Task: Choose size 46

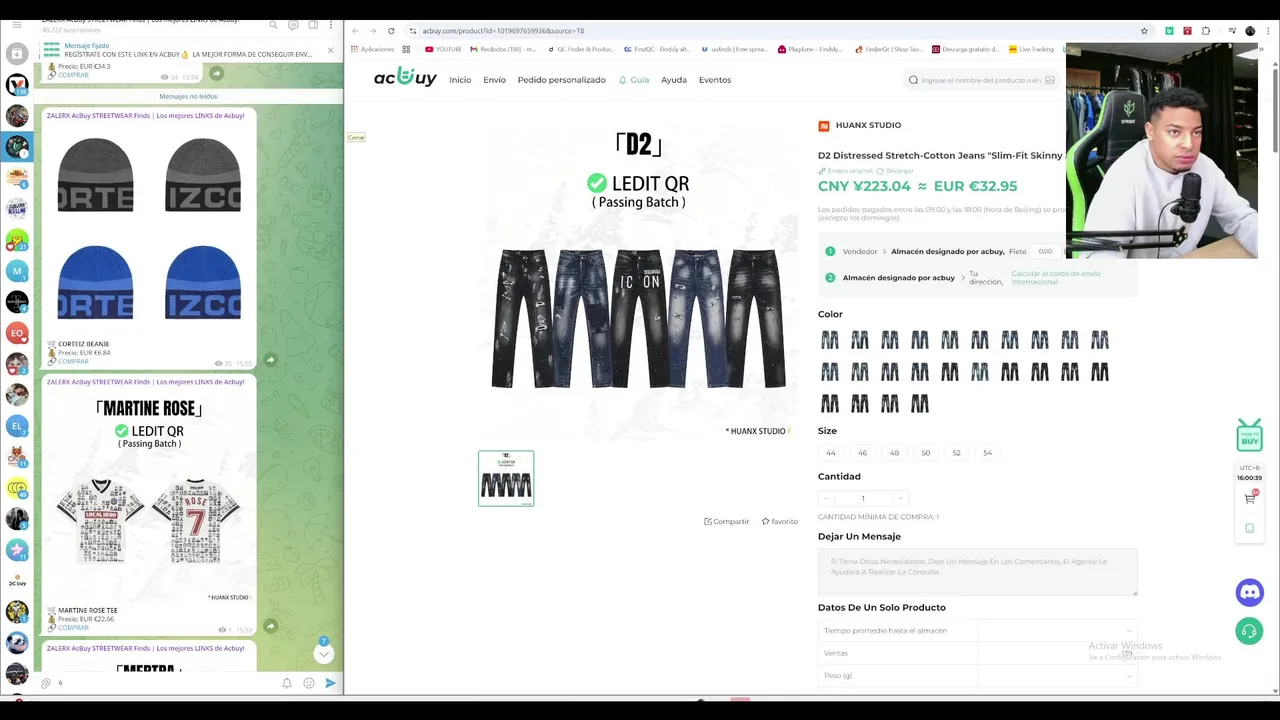Action: point(862,453)
